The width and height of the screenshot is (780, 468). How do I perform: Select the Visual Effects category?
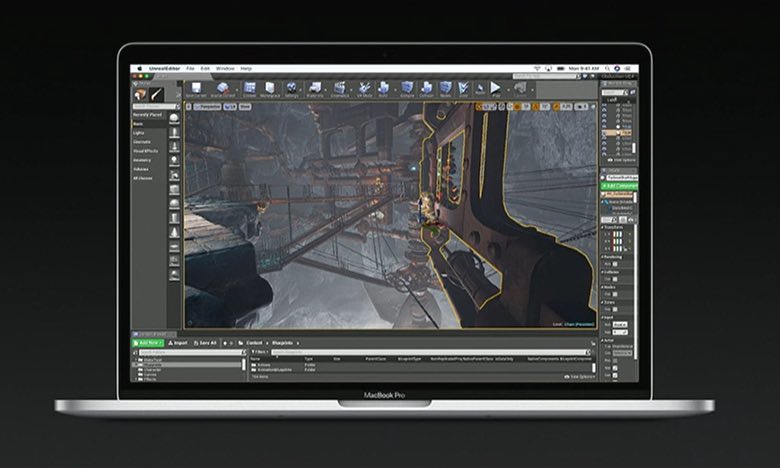pyautogui.click(x=145, y=151)
